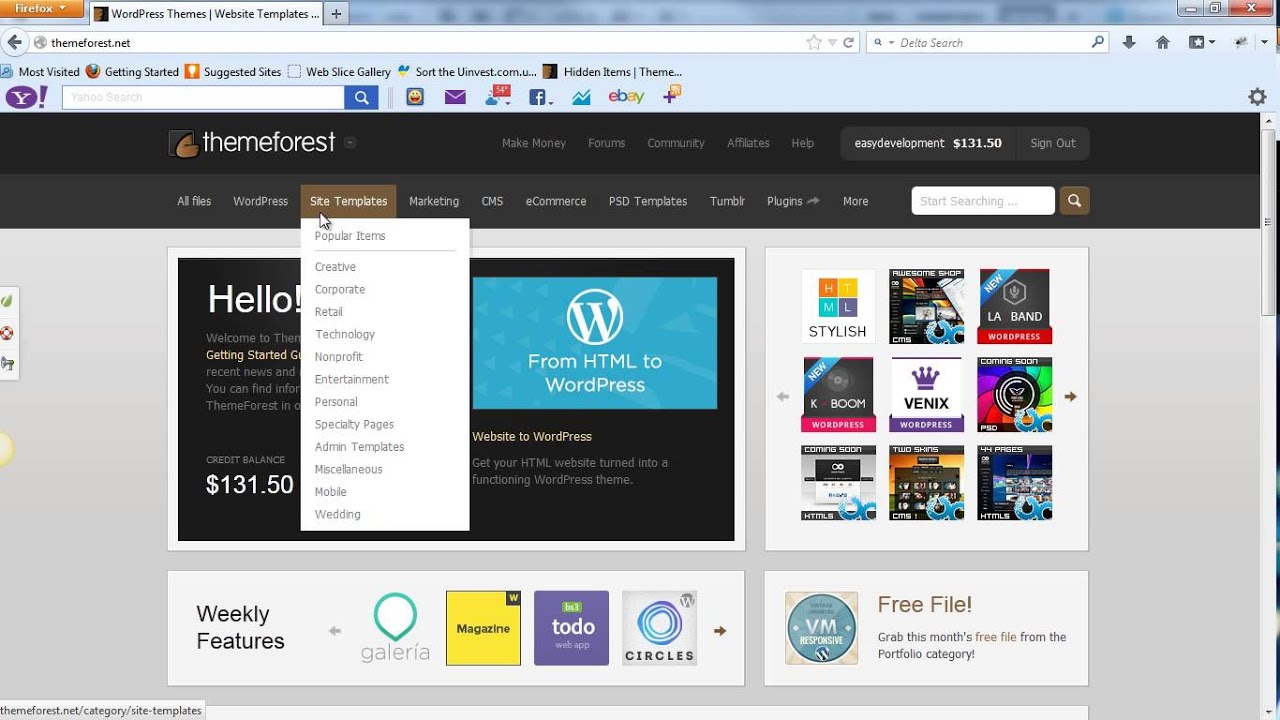
Task: Select Creative from Site Templates menu
Action: pyautogui.click(x=335, y=267)
